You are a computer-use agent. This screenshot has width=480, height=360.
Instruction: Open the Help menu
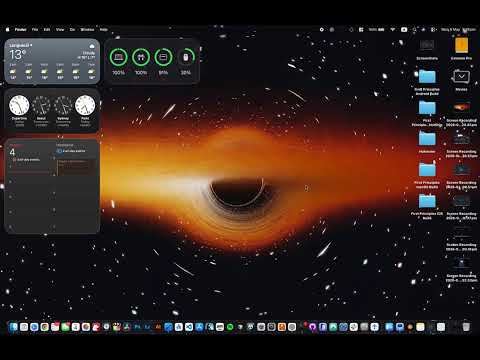coord(104,29)
